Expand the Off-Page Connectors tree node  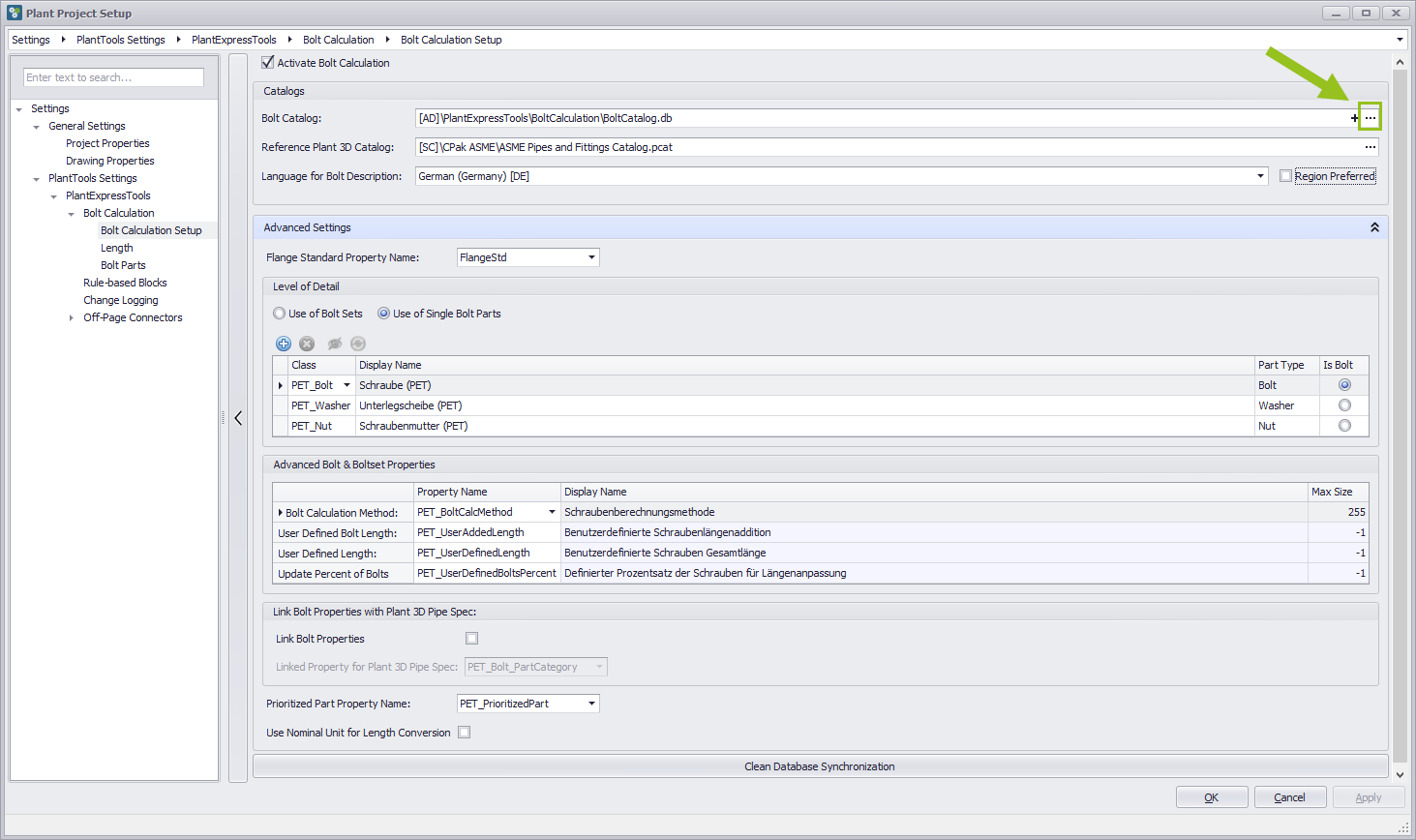point(71,318)
